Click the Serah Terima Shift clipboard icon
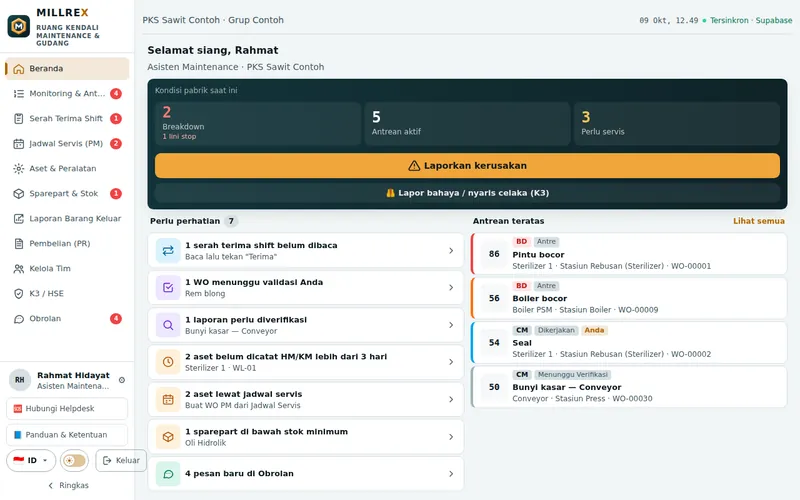This screenshot has height=500, width=800. pos(19,119)
